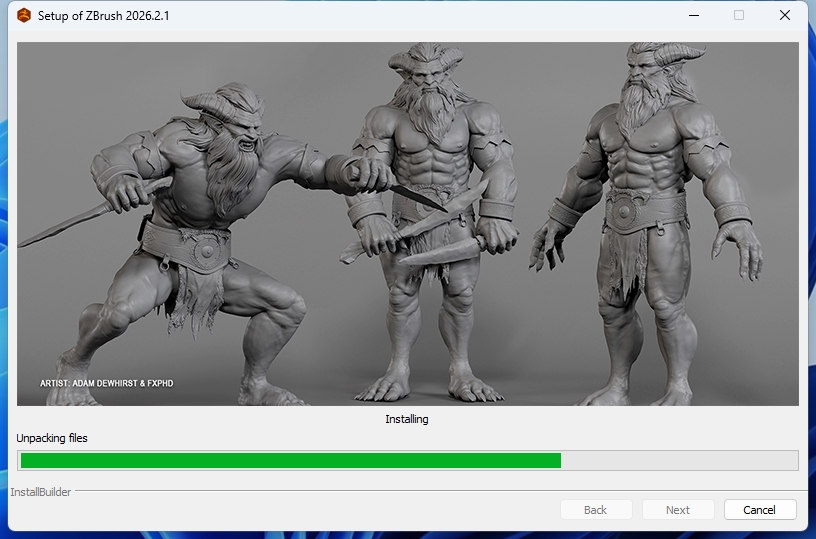
Task: Cancel the ZBrush installation
Action: [x=760, y=510]
